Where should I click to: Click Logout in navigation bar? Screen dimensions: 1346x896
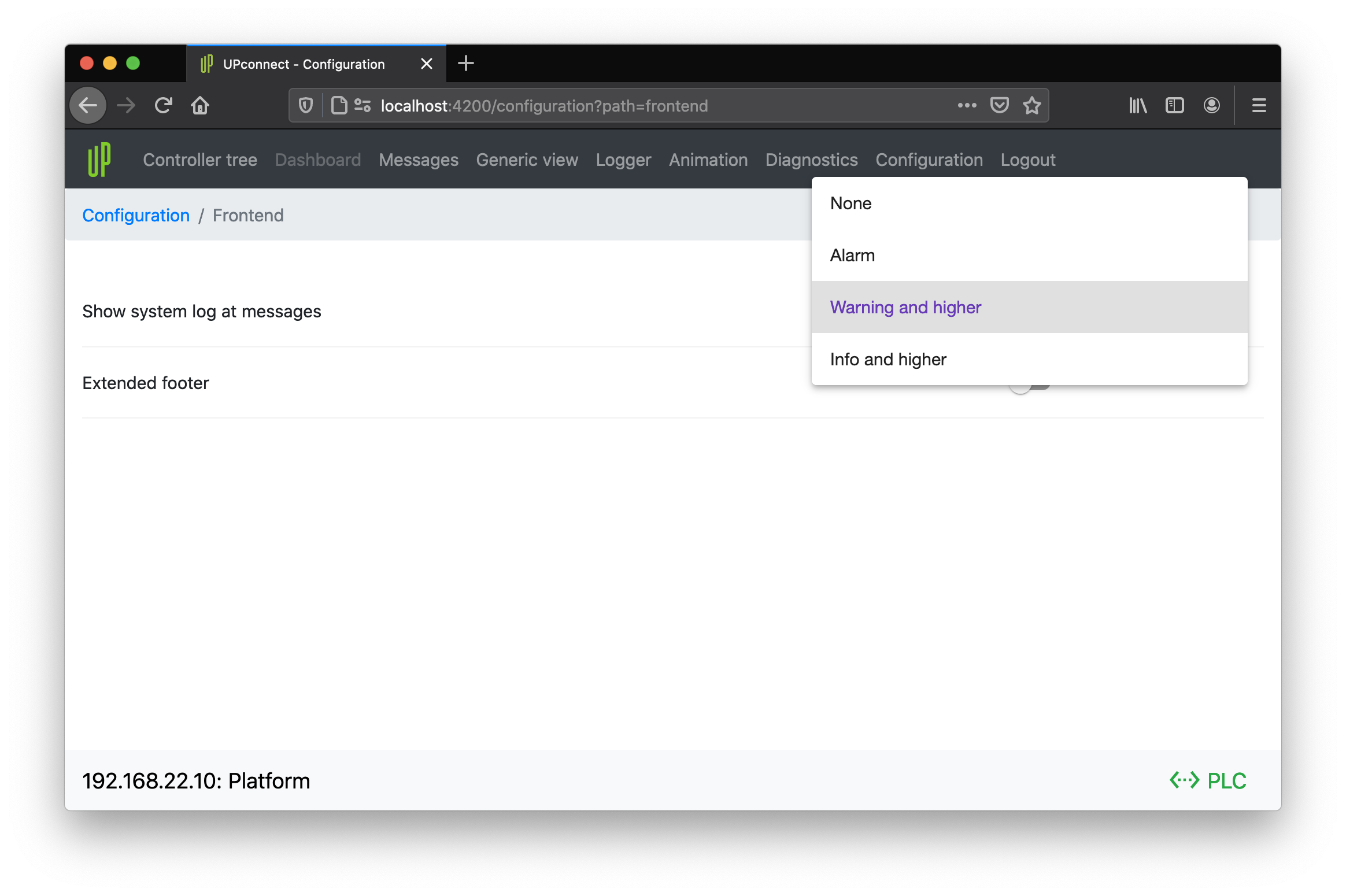[1028, 160]
